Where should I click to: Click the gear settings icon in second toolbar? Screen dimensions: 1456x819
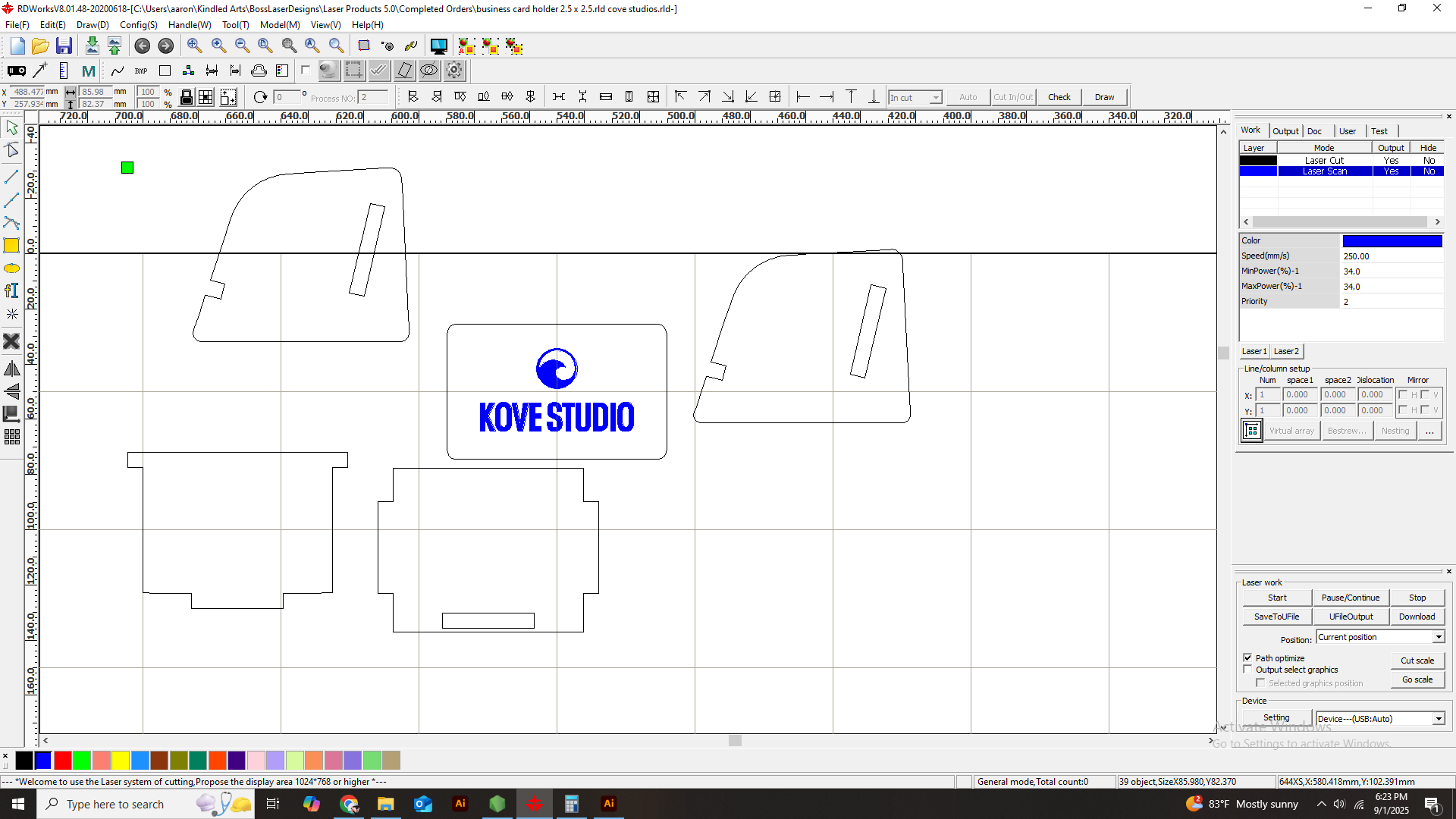[454, 71]
